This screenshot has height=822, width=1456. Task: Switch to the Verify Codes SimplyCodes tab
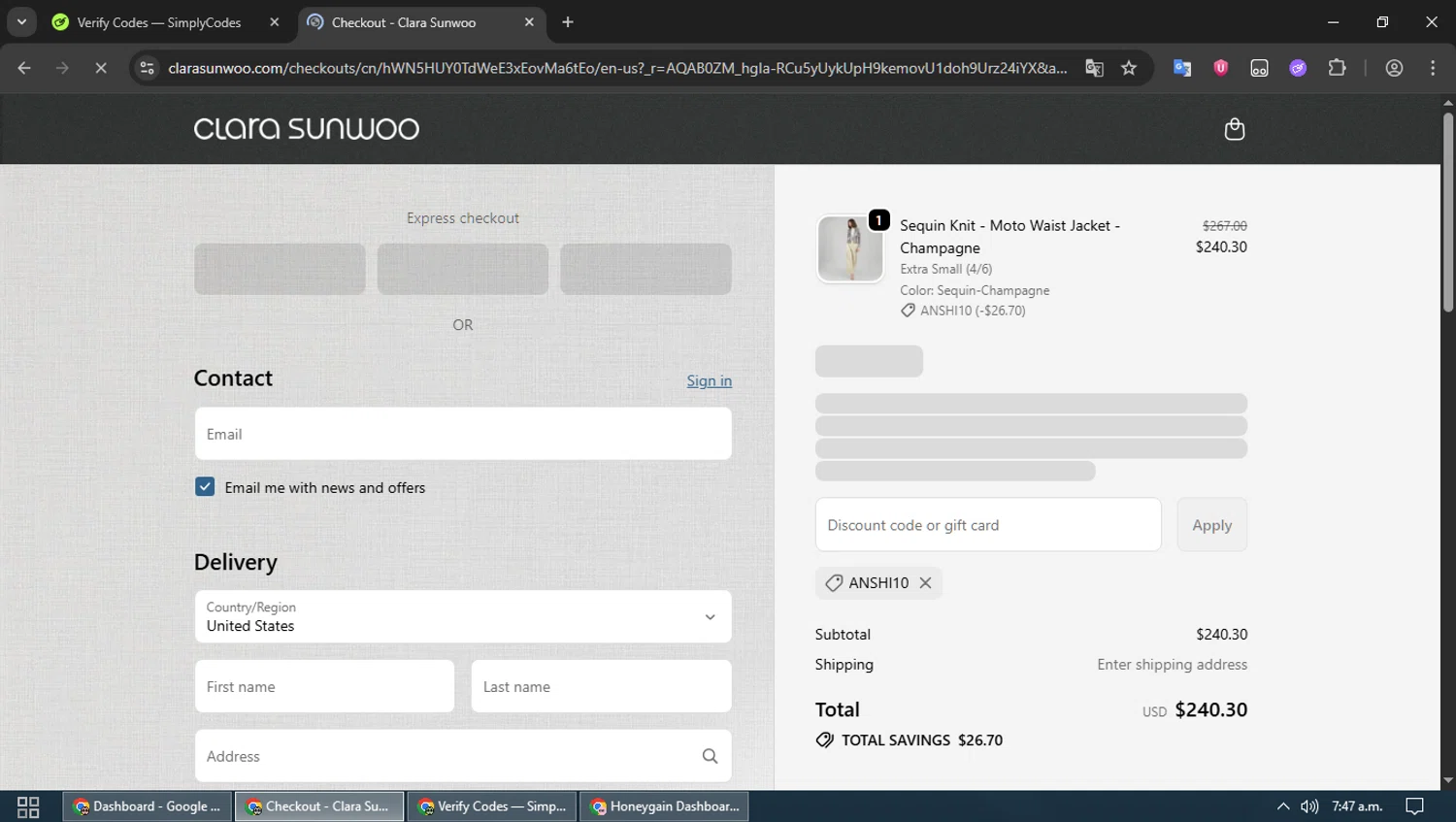[x=159, y=22]
